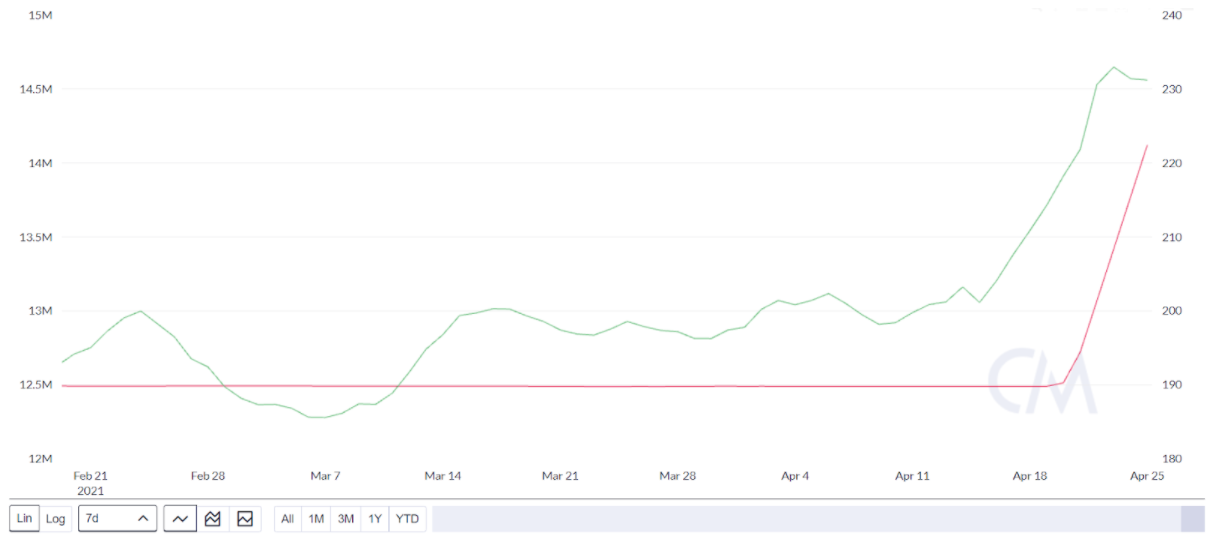Click the chevron arrow on 7d selector
Viewport: 1213px width, 541px height.
click(143, 519)
